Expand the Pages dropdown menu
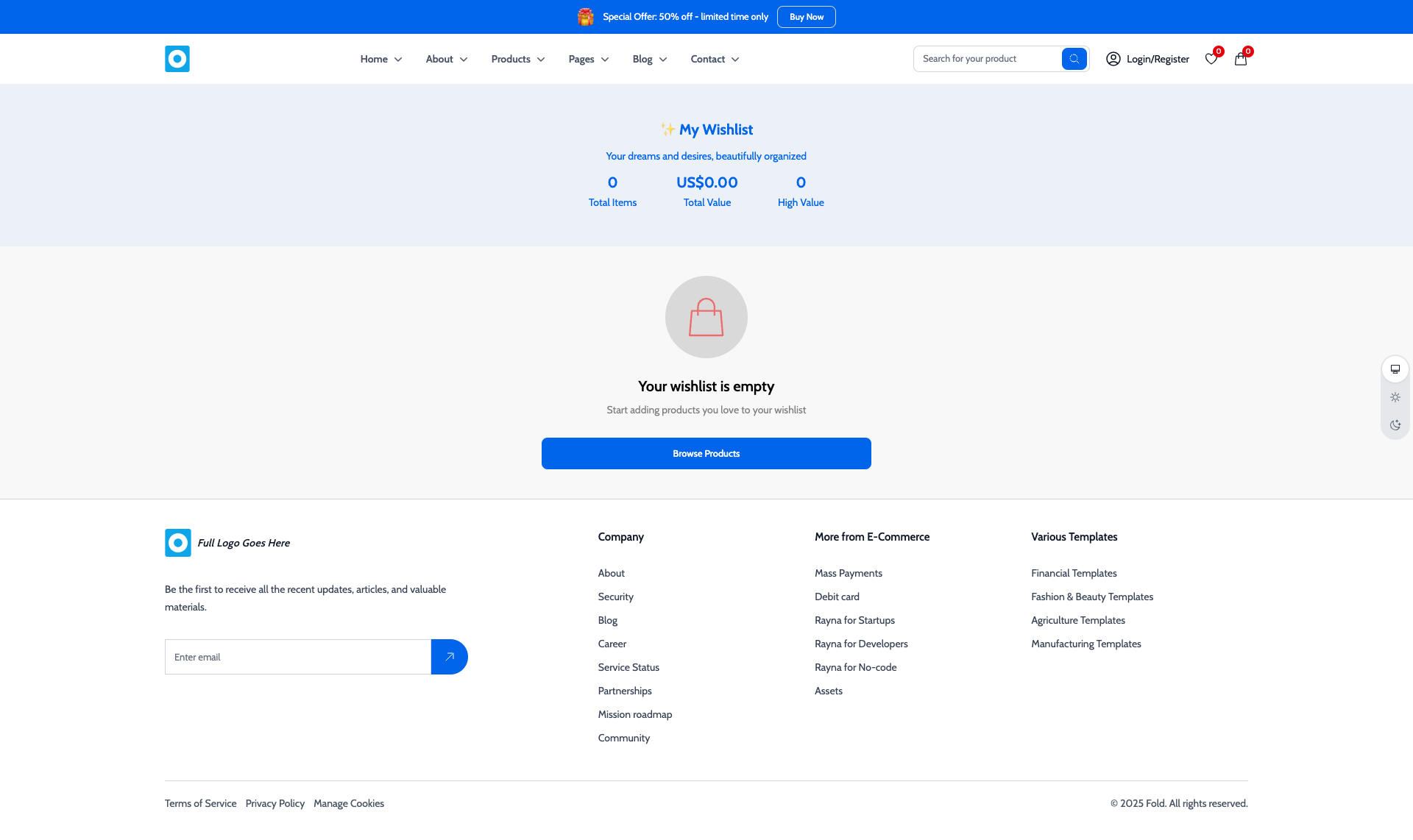 click(588, 59)
